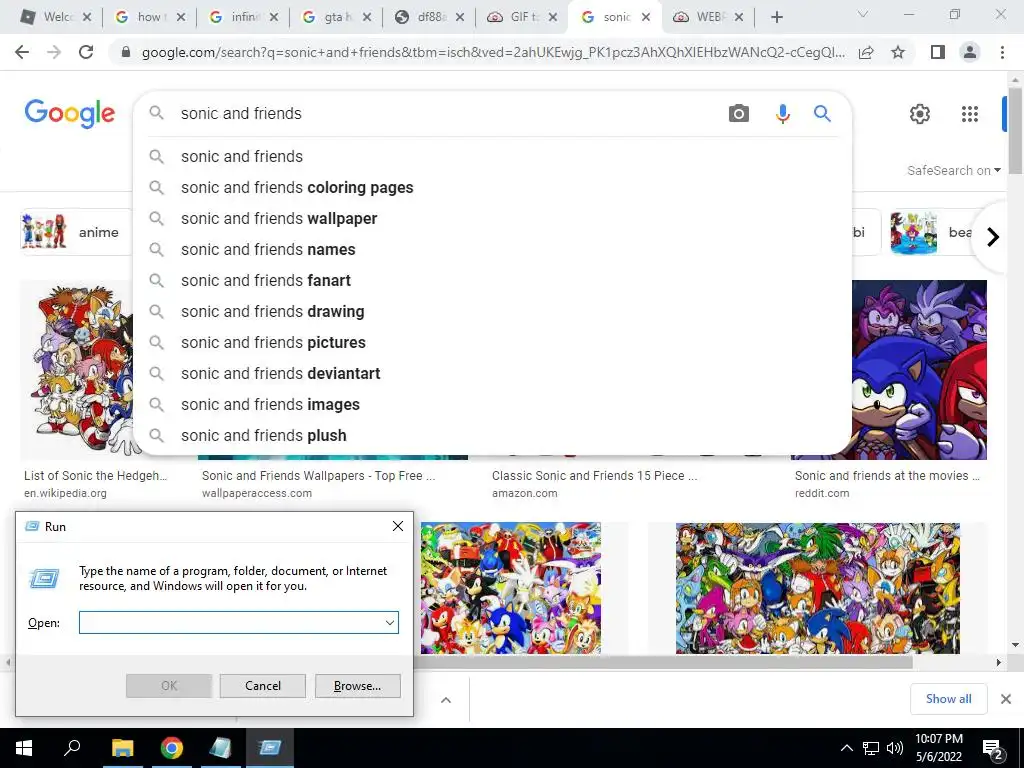The width and height of the screenshot is (1024, 768).
Task: Open network status in system tray
Action: point(871,748)
